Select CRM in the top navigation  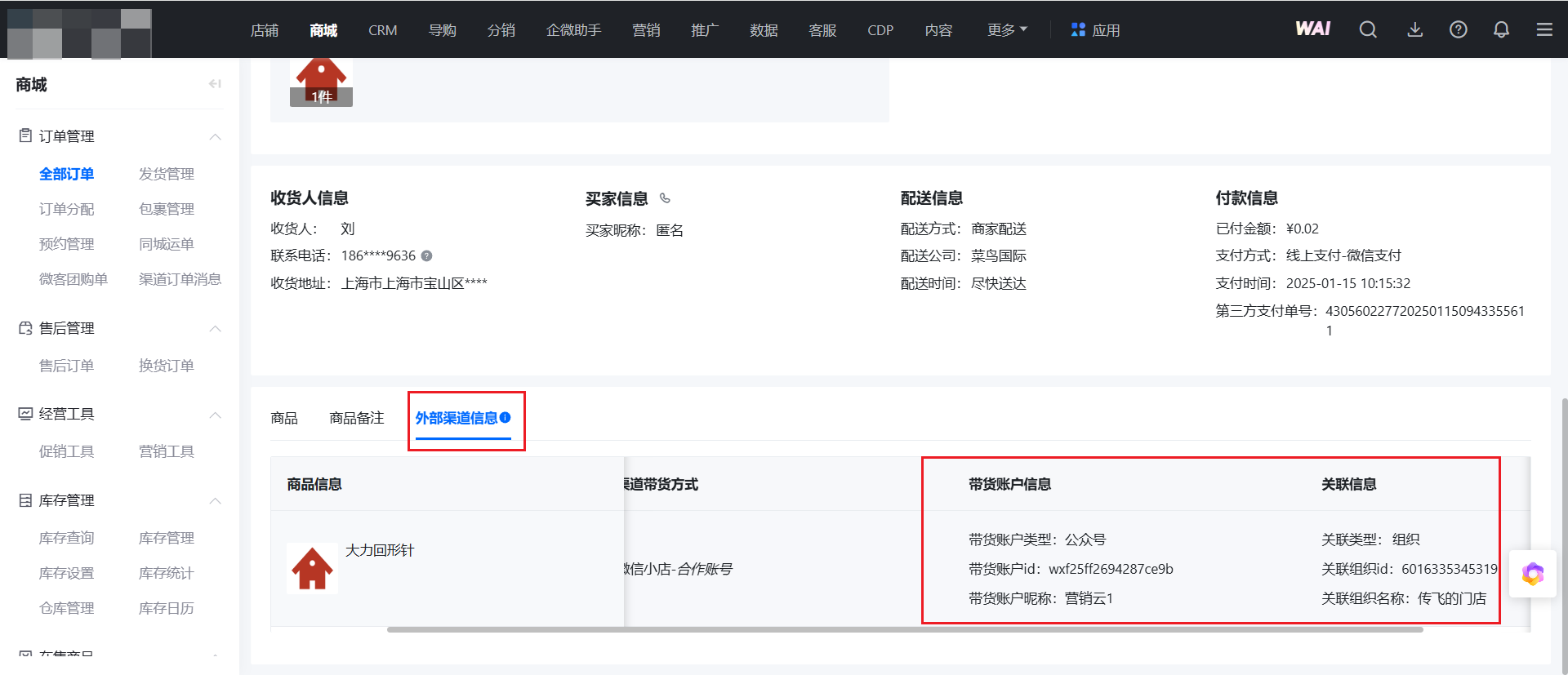click(382, 30)
